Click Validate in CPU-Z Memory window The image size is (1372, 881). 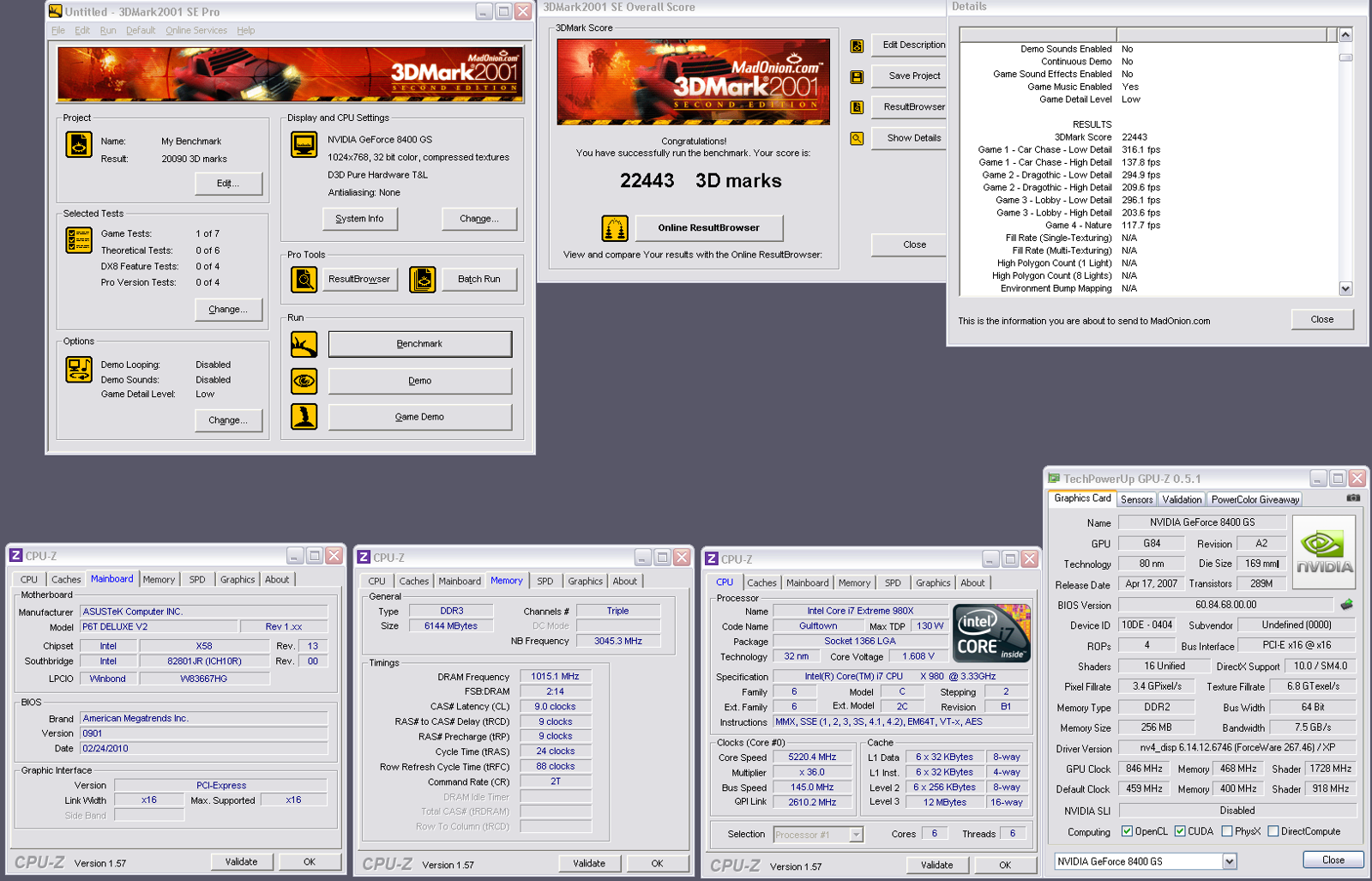pyautogui.click(x=589, y=864)
